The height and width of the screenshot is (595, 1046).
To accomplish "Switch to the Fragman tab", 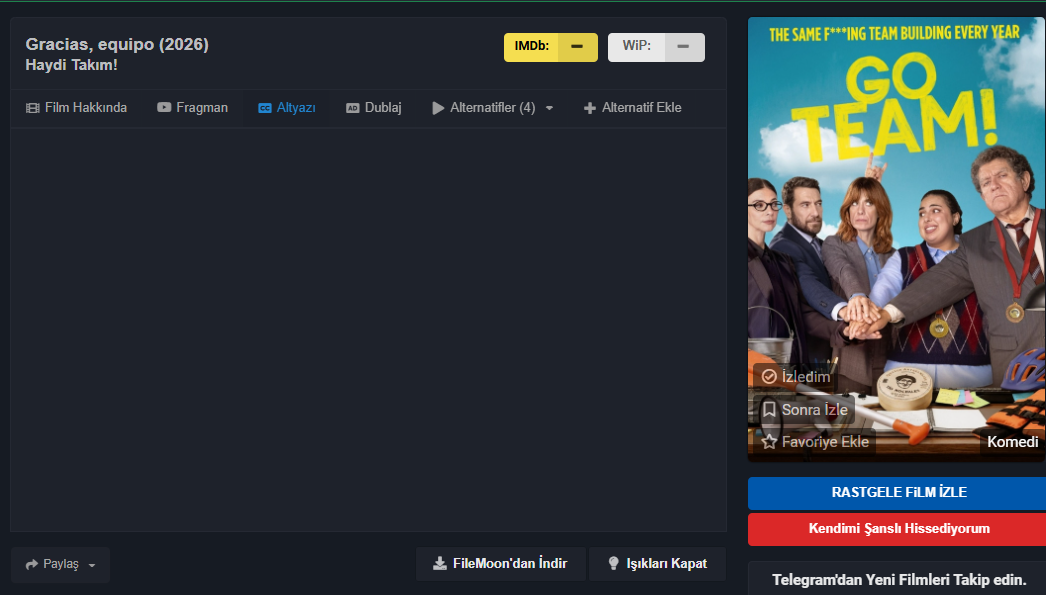I will click(192, 107).
